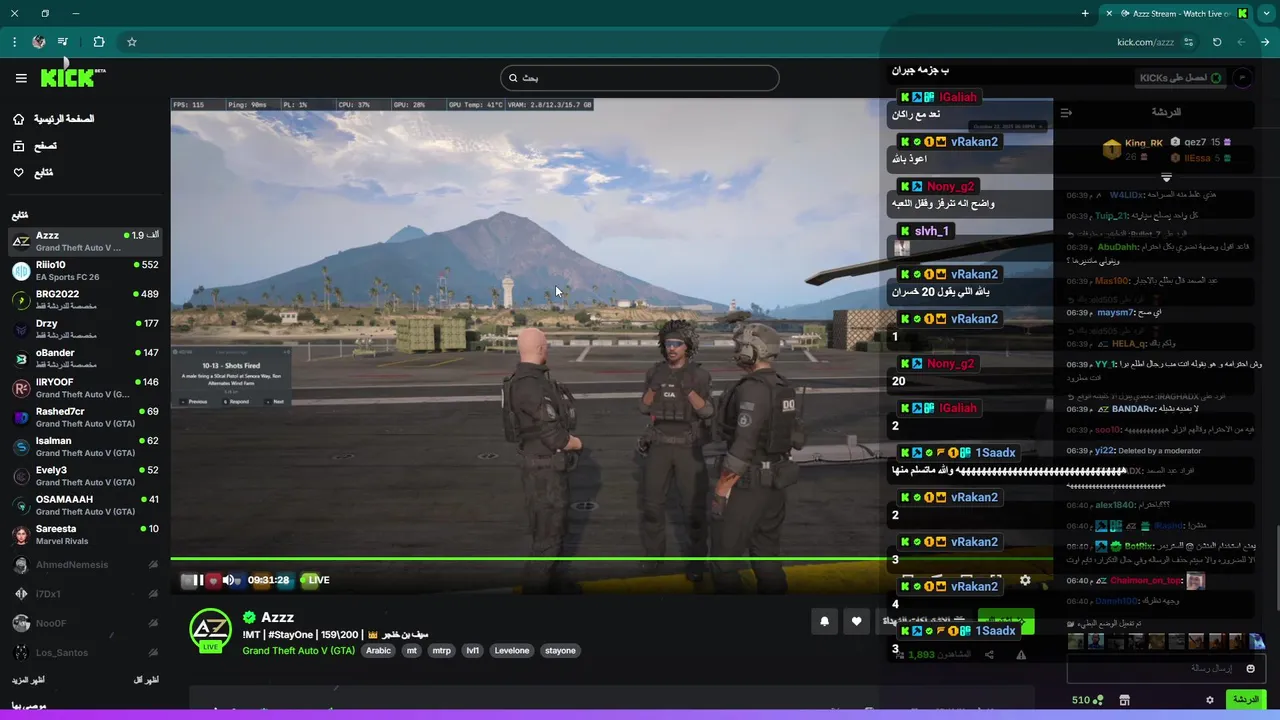
Task: Reload the page in the browser
Action: [1217, 42]
